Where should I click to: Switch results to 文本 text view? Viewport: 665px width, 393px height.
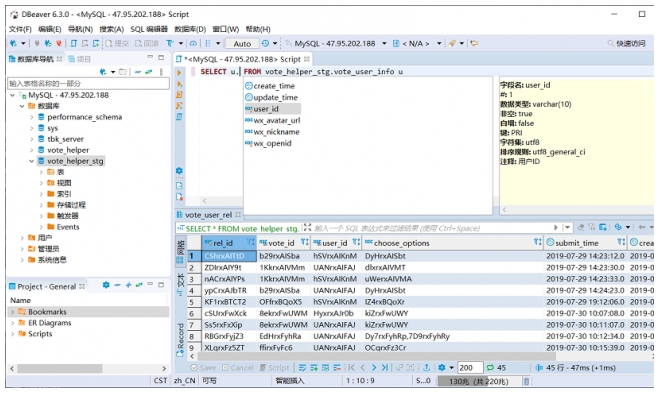point(180,284)
